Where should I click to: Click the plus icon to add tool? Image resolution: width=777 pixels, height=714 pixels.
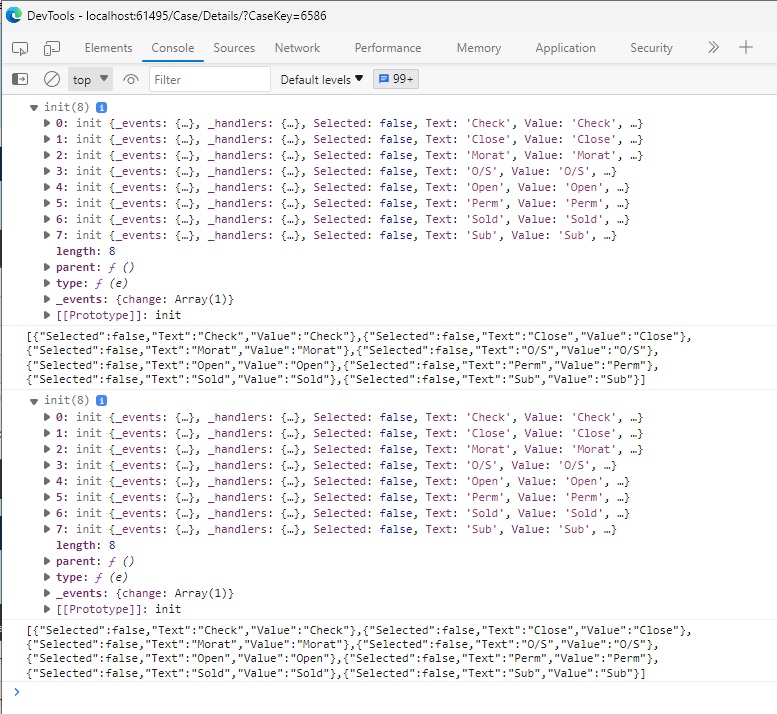[x=746, y=47]
